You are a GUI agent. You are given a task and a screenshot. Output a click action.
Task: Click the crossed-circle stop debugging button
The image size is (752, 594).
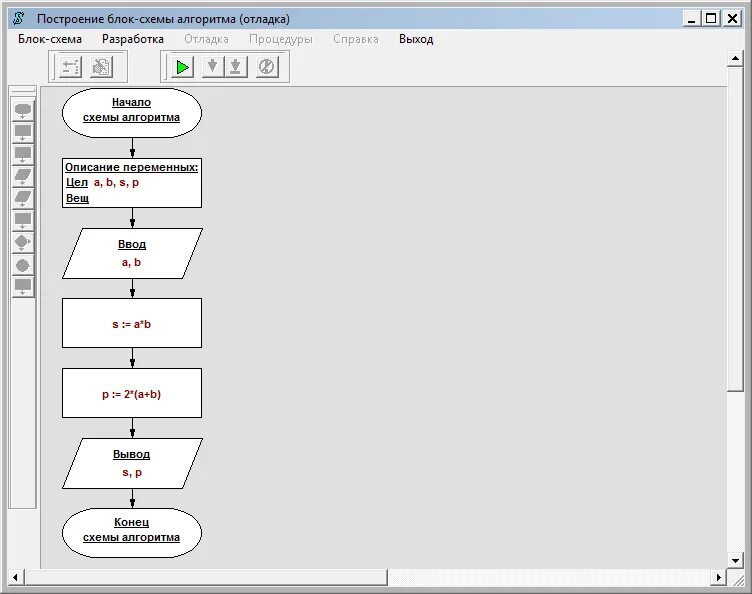[x=267, y=67]
